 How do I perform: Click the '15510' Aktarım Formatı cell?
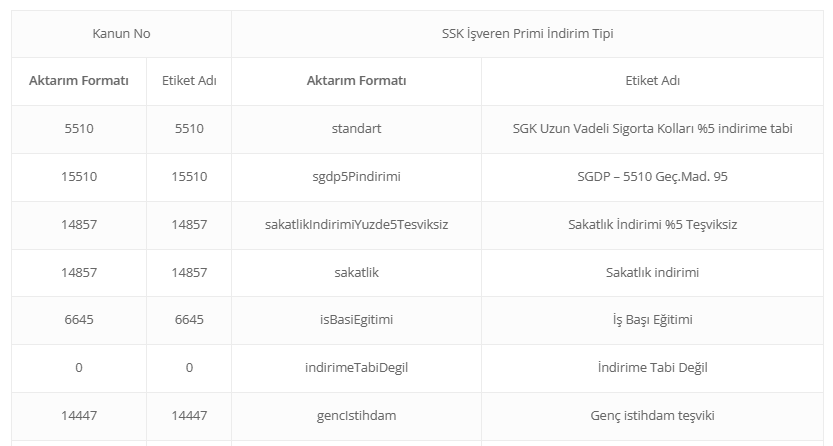[x=79, y=177]
